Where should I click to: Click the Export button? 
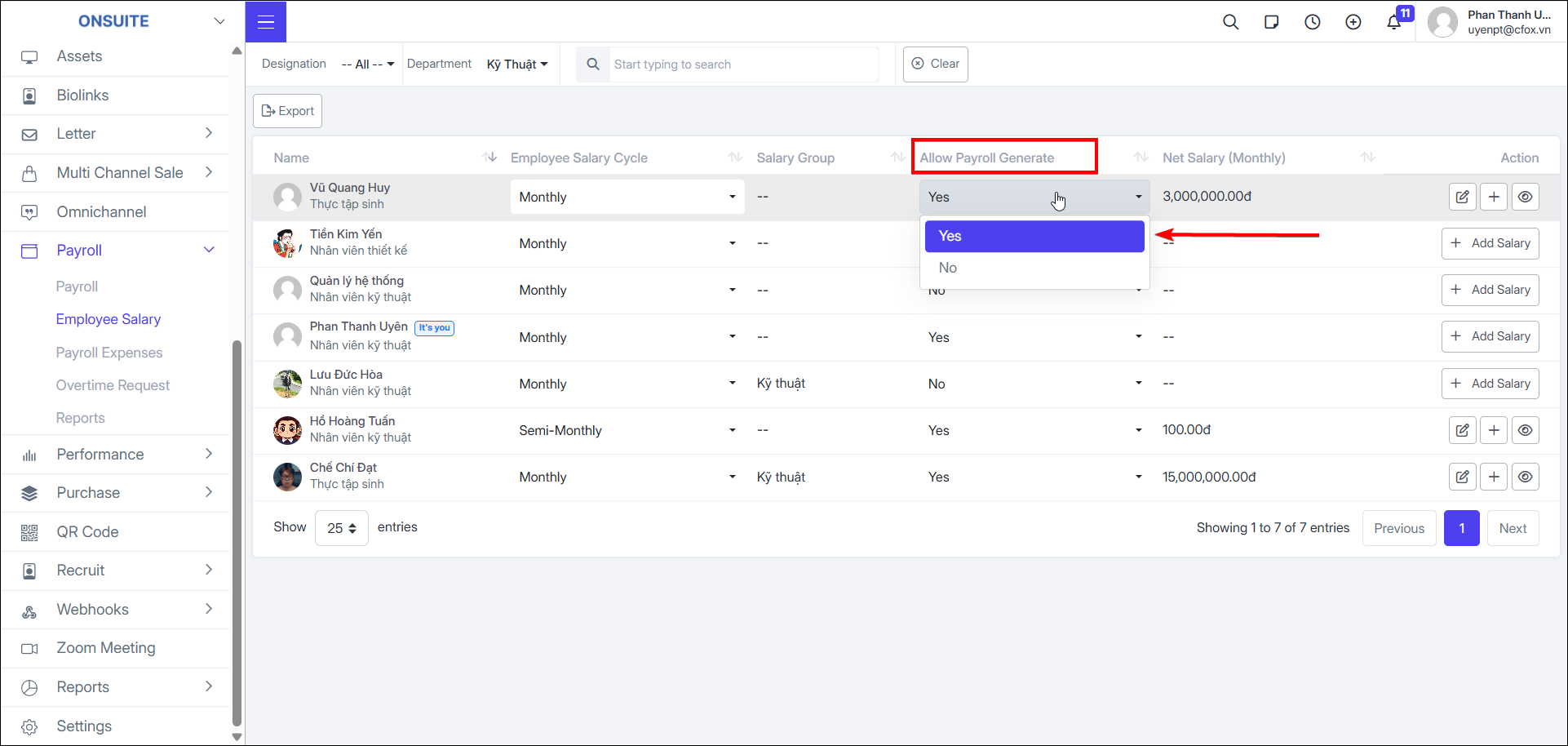point(287,111)
